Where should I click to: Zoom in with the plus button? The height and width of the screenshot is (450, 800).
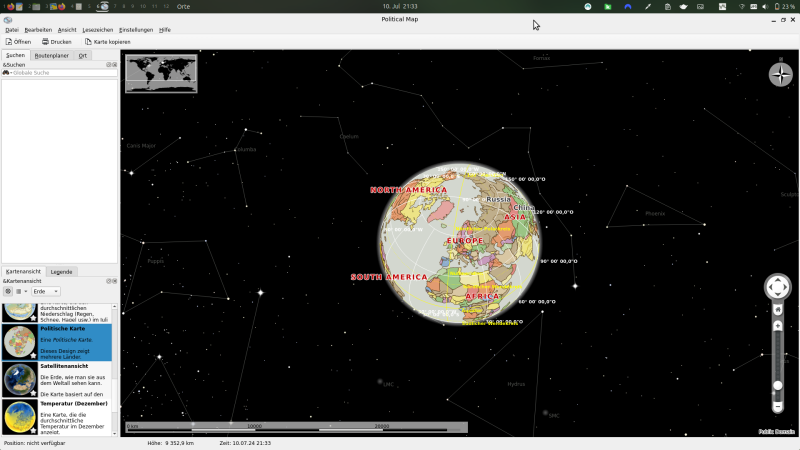pyautogui.click(x=778, y=325)
